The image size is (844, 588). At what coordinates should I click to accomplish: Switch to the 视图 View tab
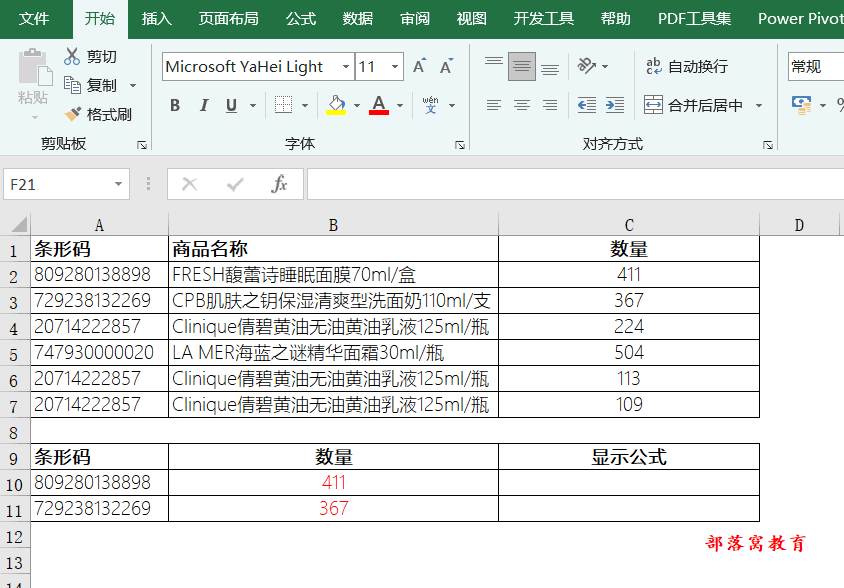(x=472, y=19)
